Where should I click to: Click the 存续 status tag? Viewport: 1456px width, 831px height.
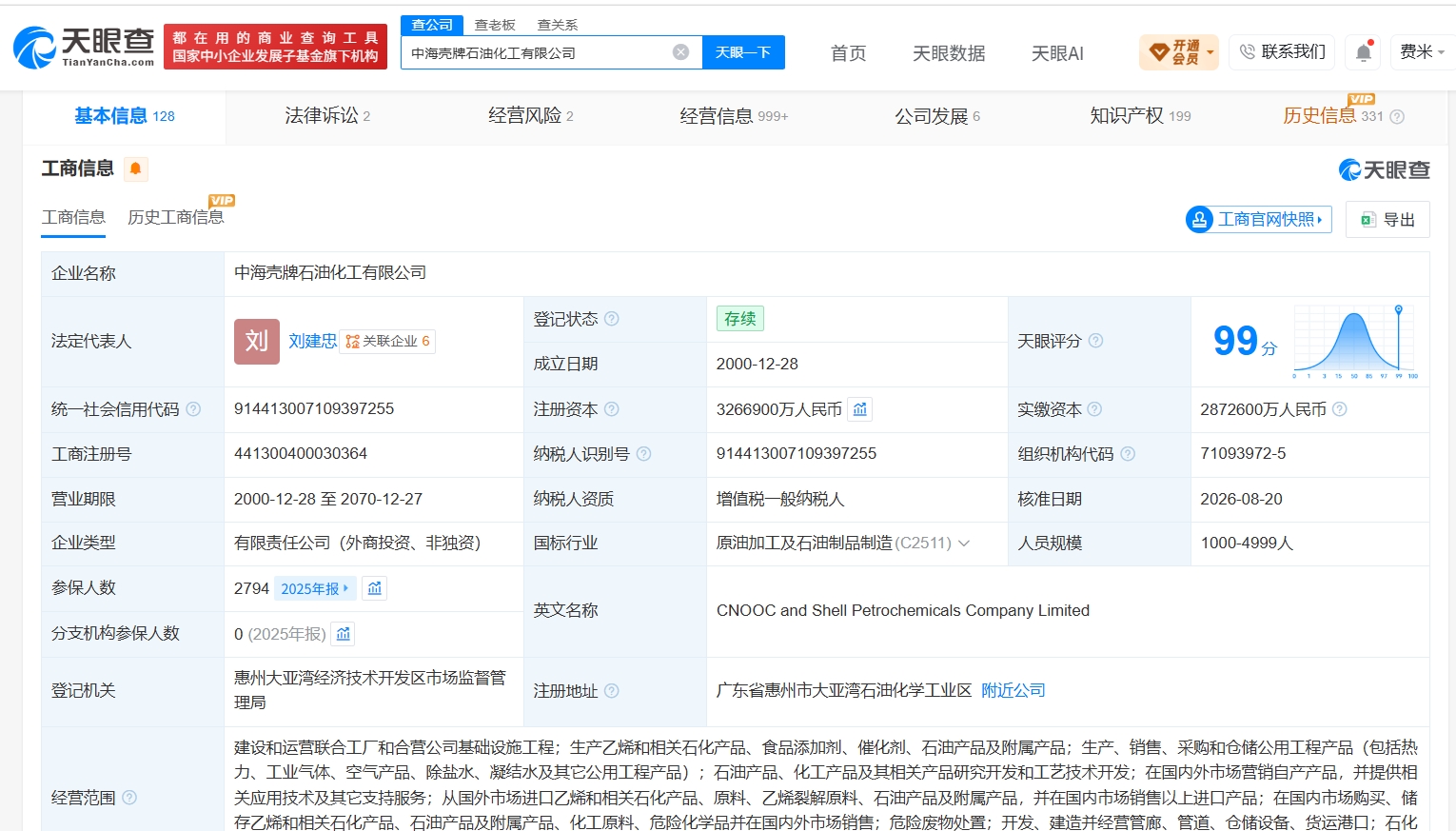click(x=740, y=319)
